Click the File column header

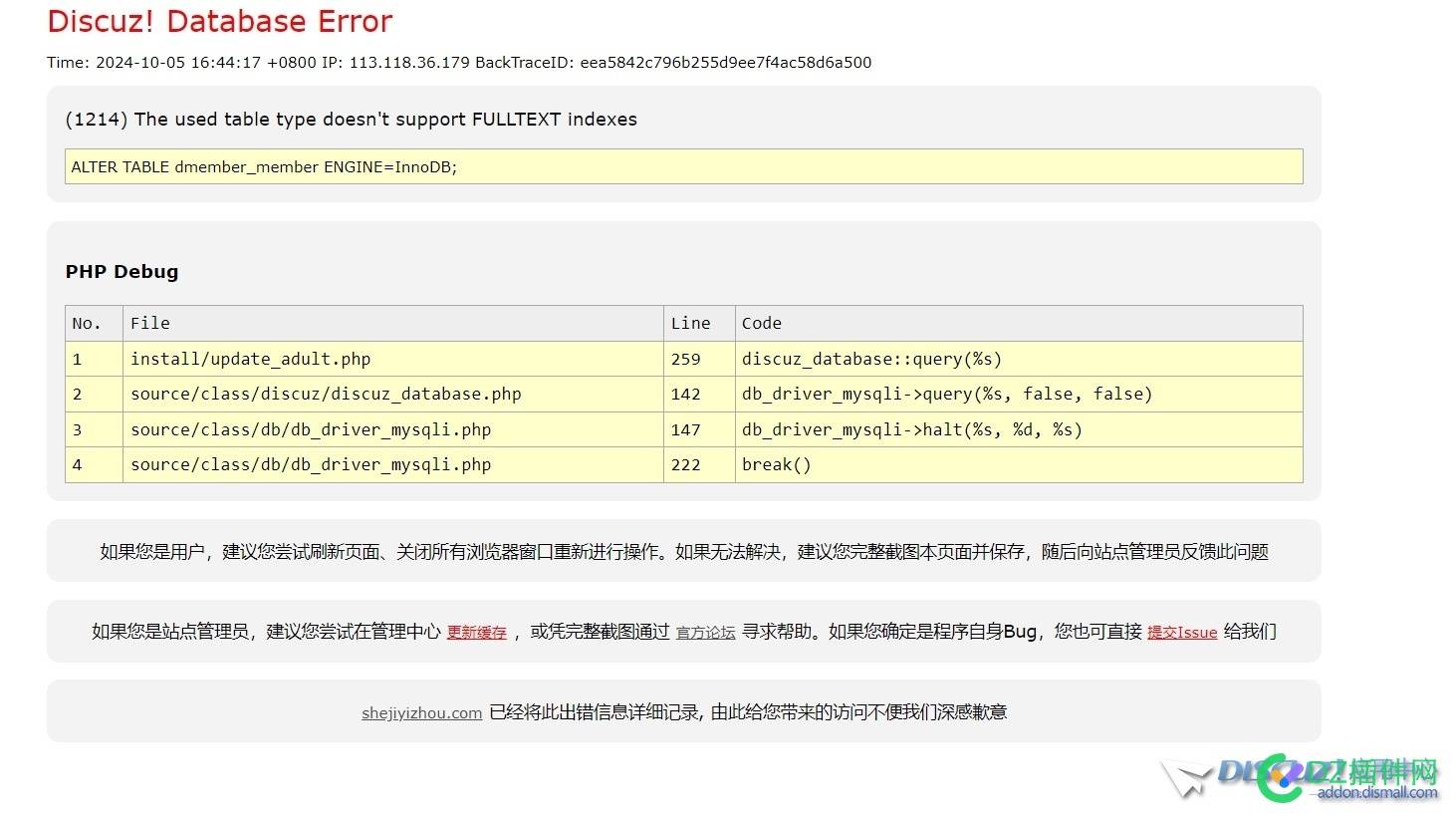(393, 324)
